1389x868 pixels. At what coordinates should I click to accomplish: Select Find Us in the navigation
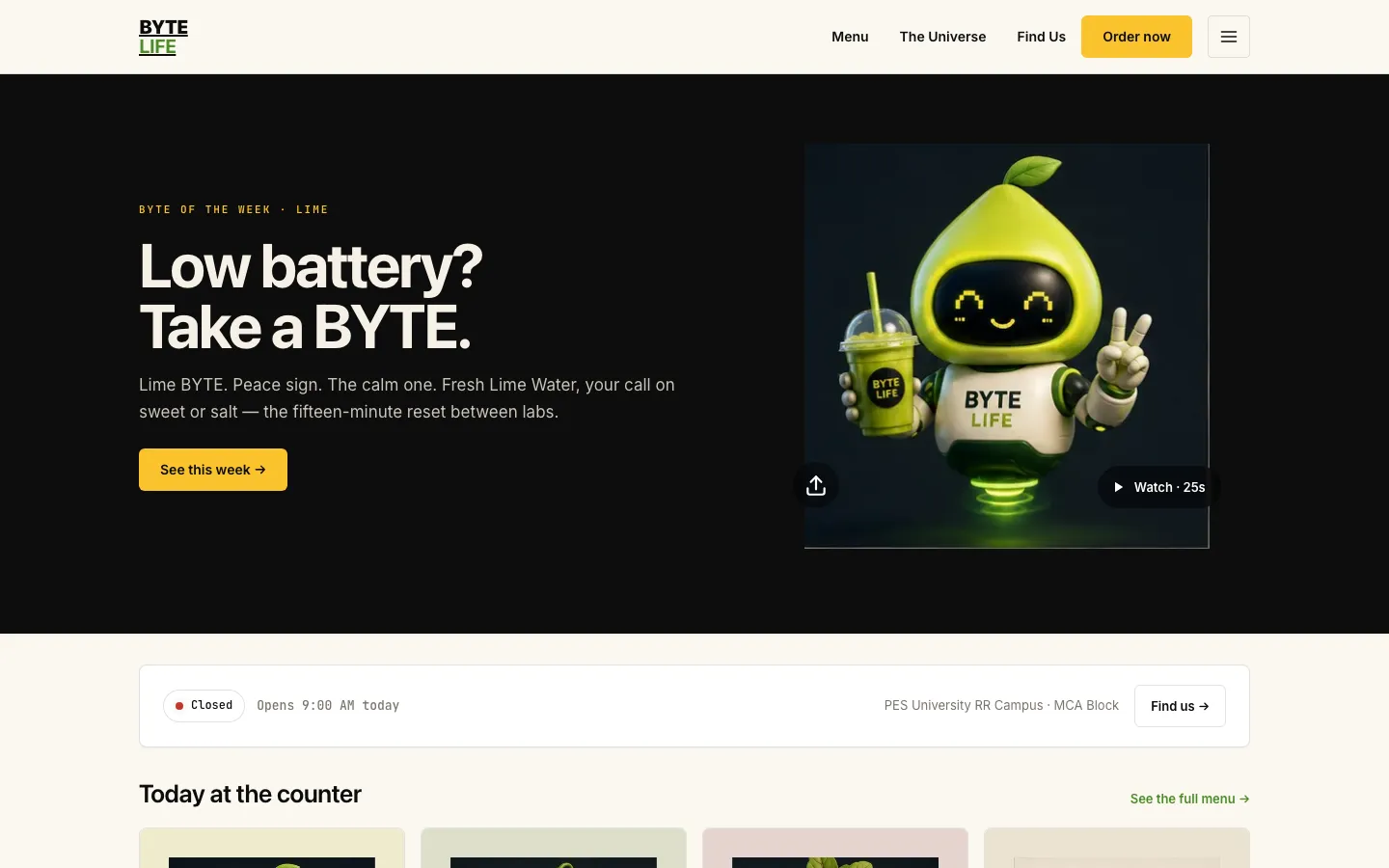pyautogui.click(x=1041, y=37)
